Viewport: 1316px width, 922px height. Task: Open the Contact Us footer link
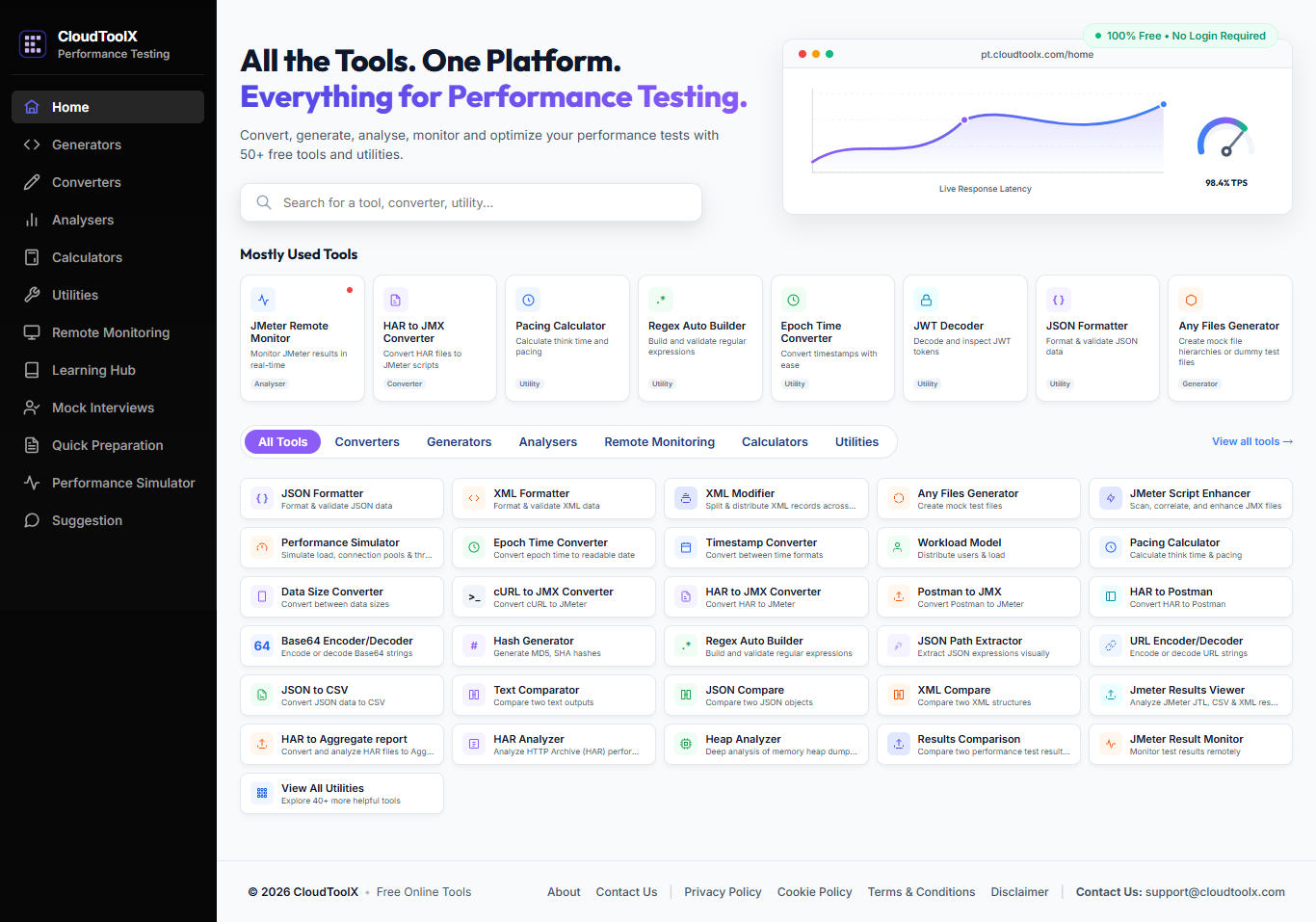pyautogui.click(x=626, y=892)
